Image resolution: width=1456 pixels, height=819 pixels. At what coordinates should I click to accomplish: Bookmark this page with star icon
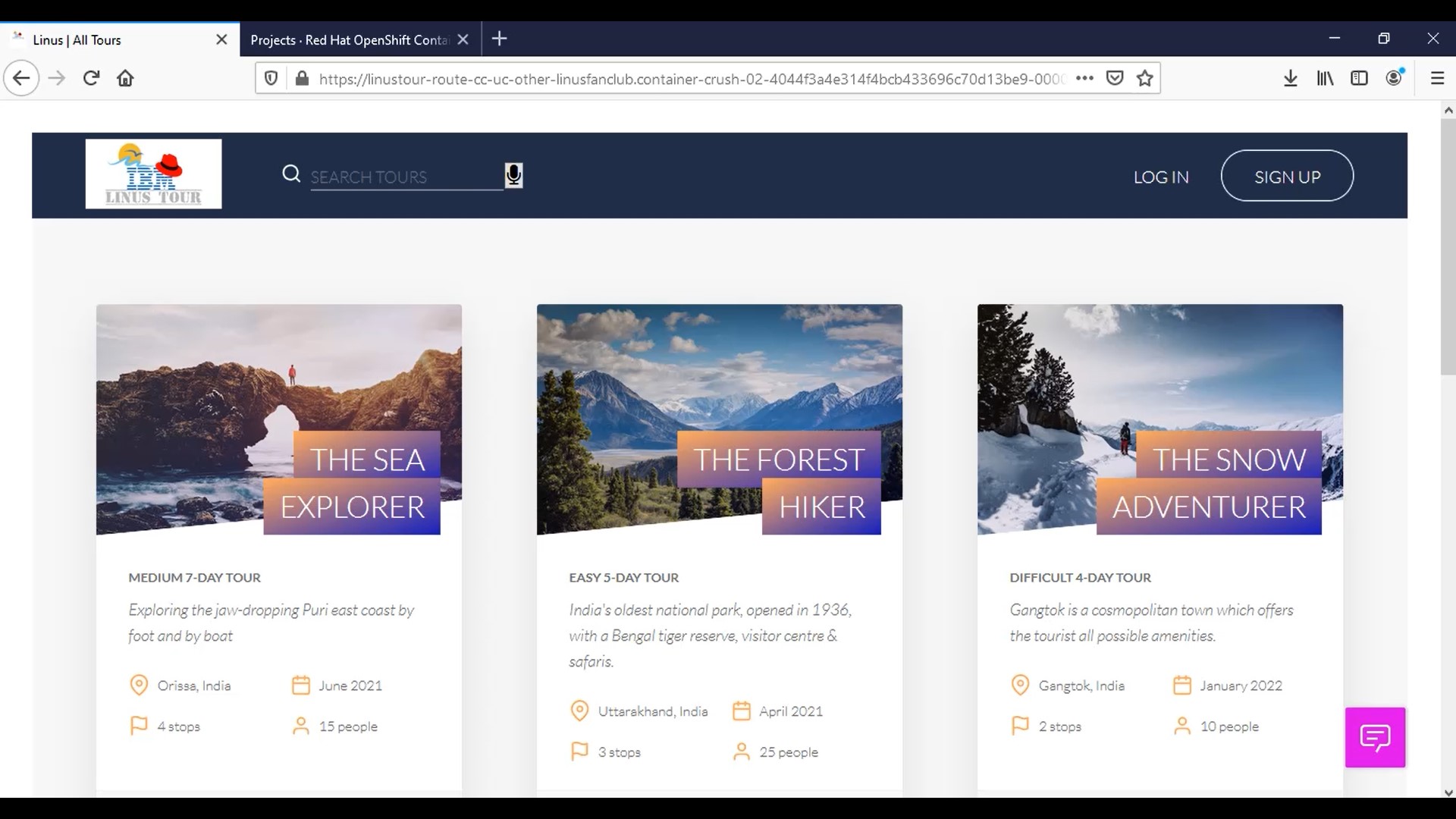coord(1144,78)
